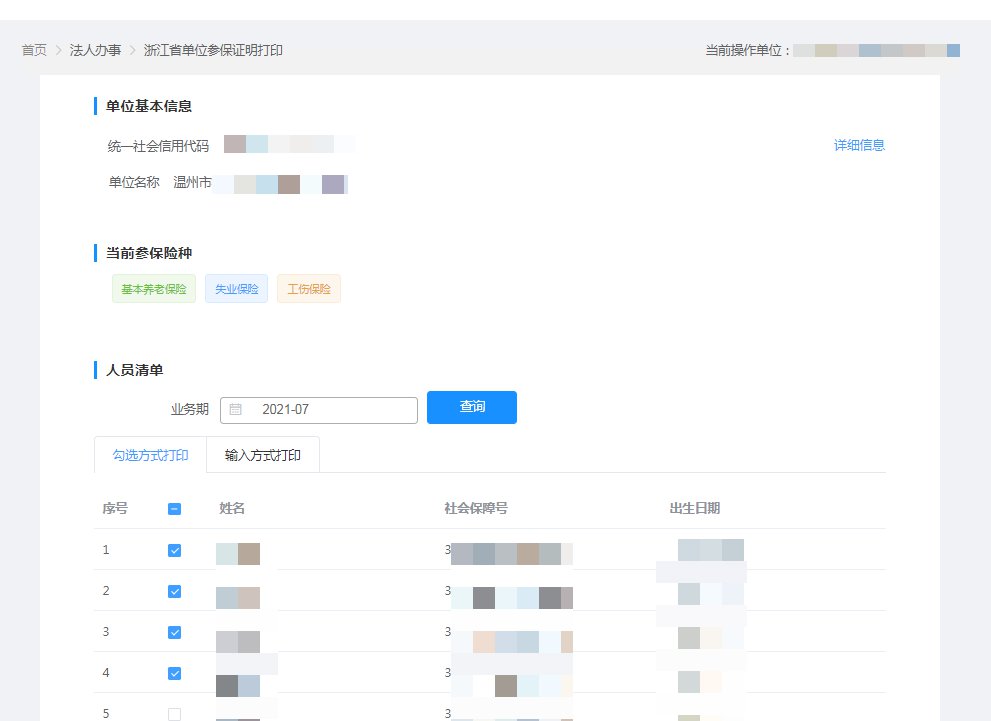Click the 工伤保险 tag

tap(308, 289)
